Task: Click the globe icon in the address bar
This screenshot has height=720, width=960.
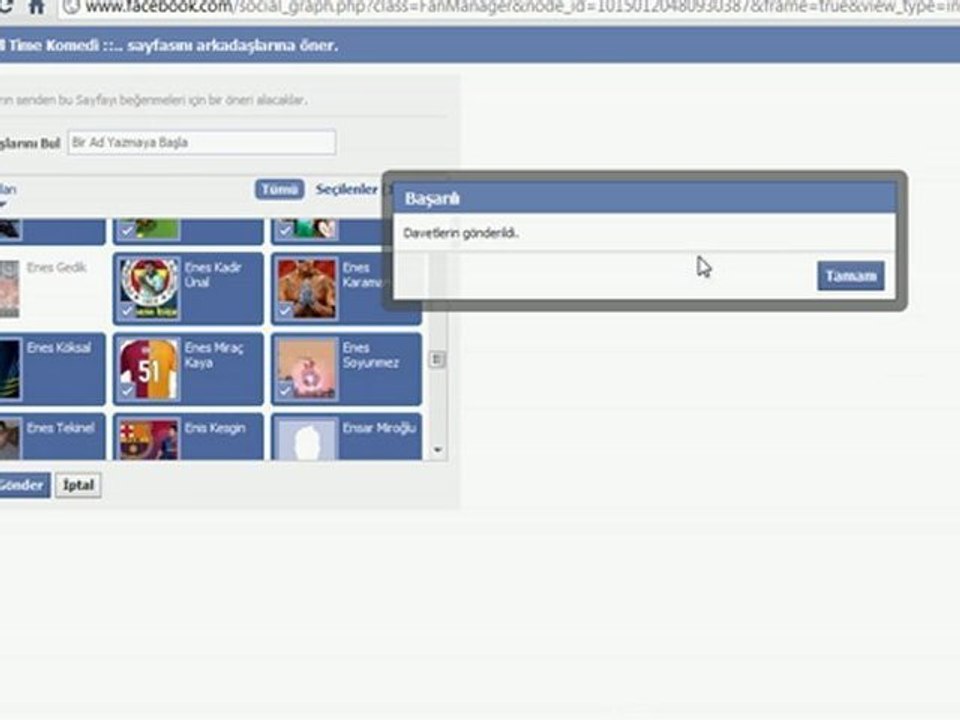Action: click(72, 7)
